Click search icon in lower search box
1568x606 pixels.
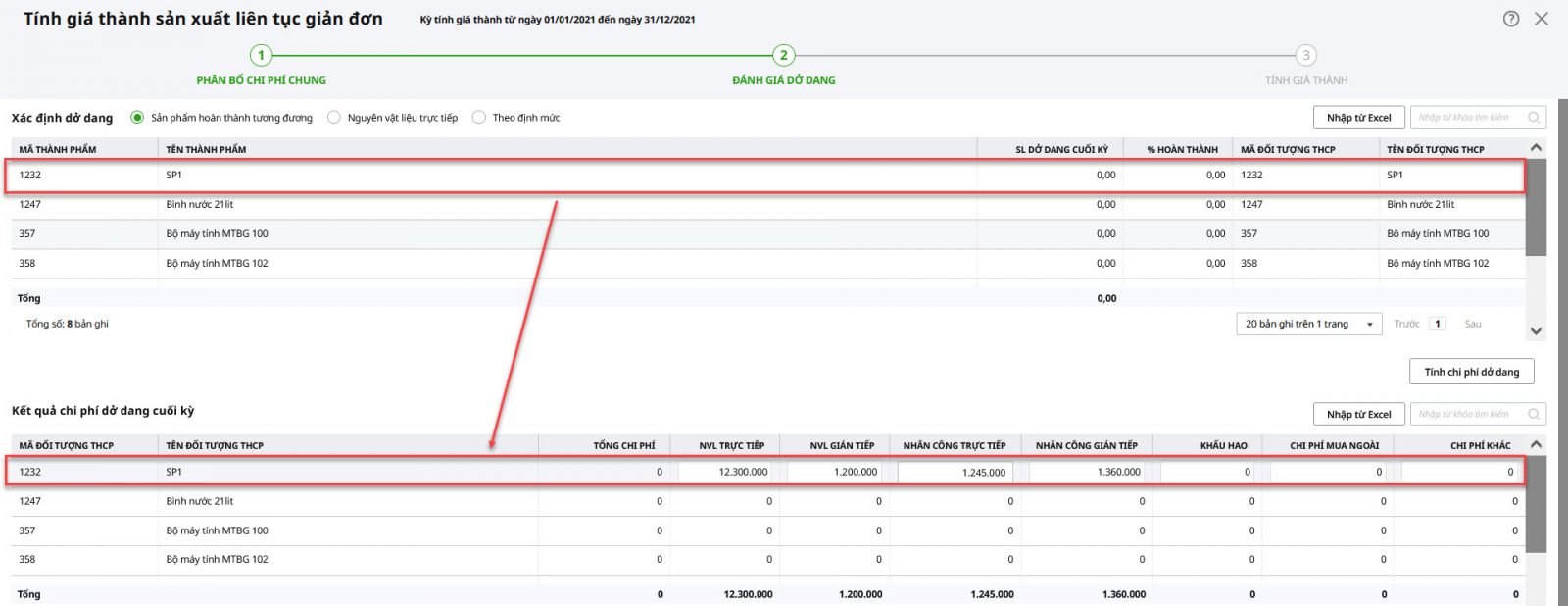point(1534,415)
